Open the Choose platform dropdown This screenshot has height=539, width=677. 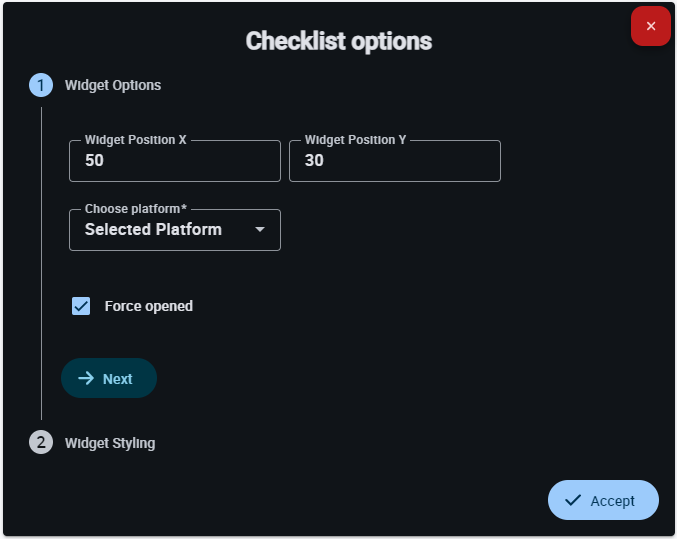[175, 230]
